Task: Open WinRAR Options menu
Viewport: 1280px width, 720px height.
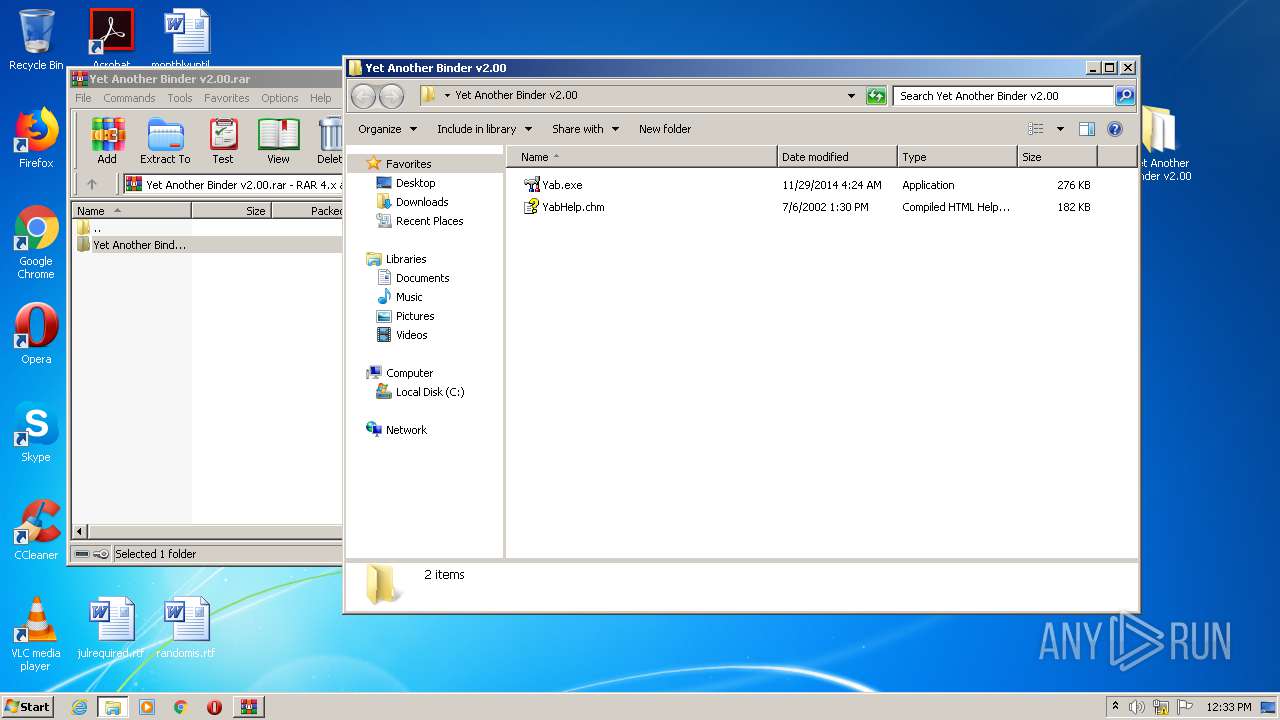Action: [280, 98]
